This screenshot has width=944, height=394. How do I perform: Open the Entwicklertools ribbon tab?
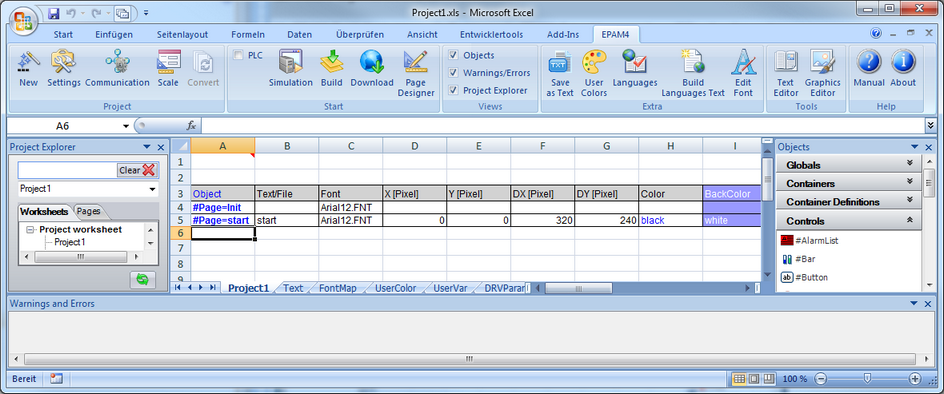(492, 34)
